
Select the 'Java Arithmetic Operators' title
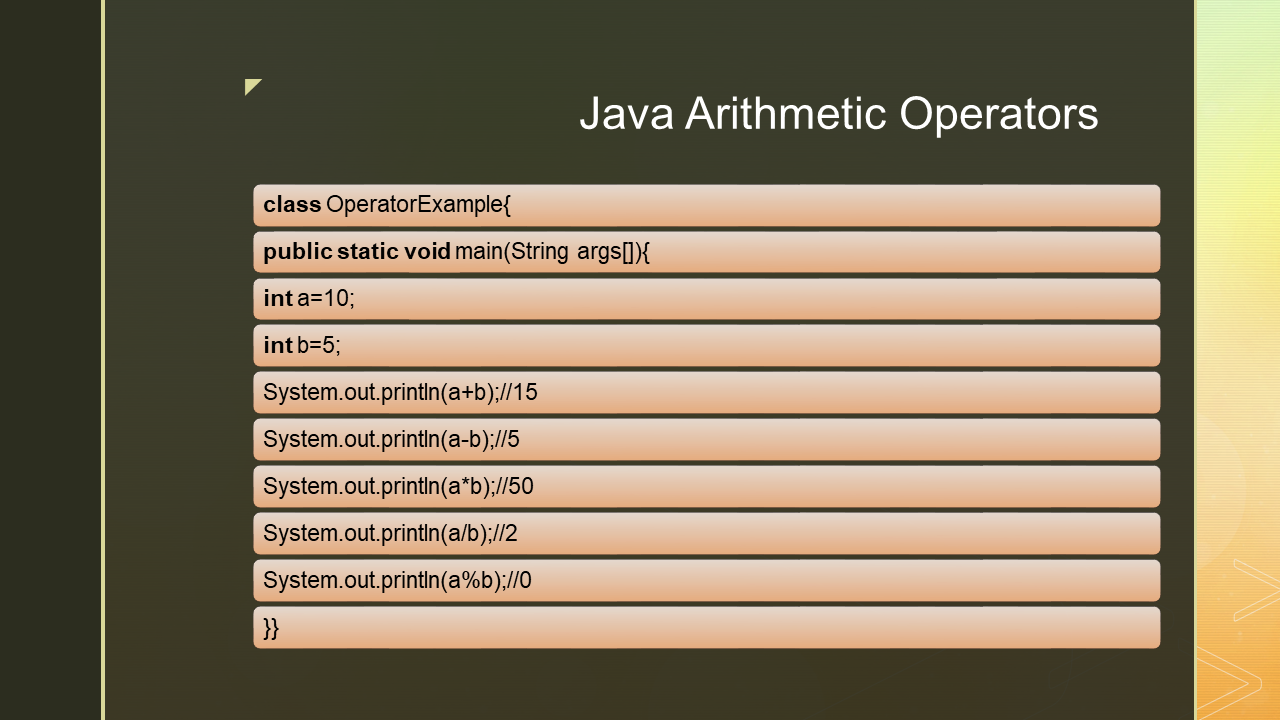tap(838, 114)
